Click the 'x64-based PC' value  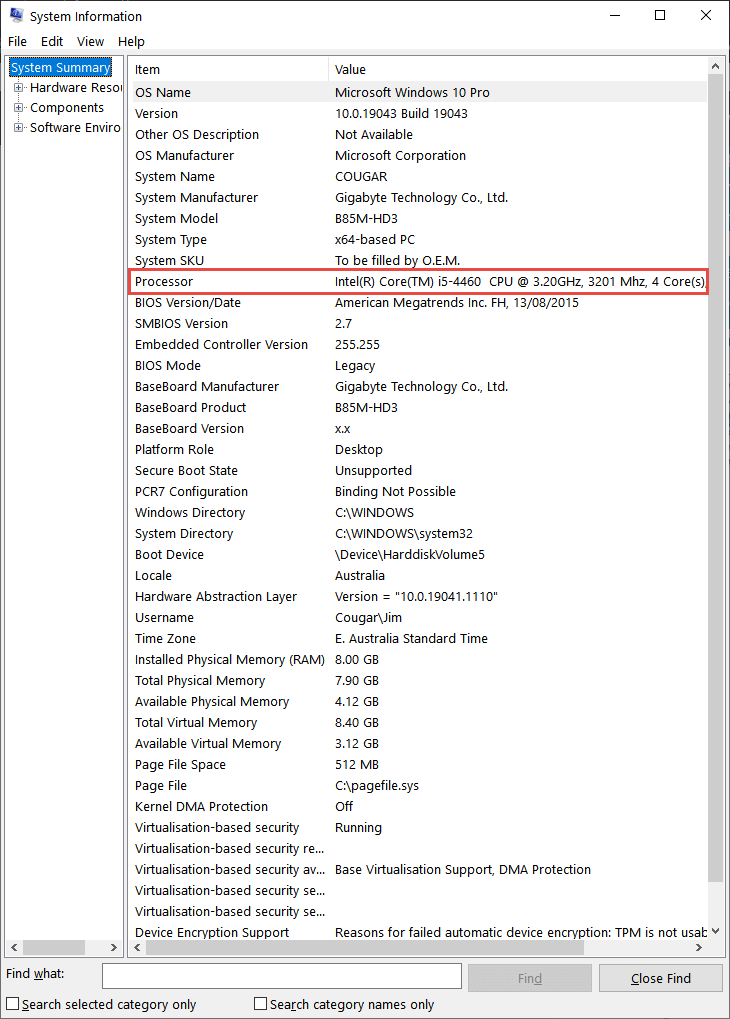[x=374, y=240]
